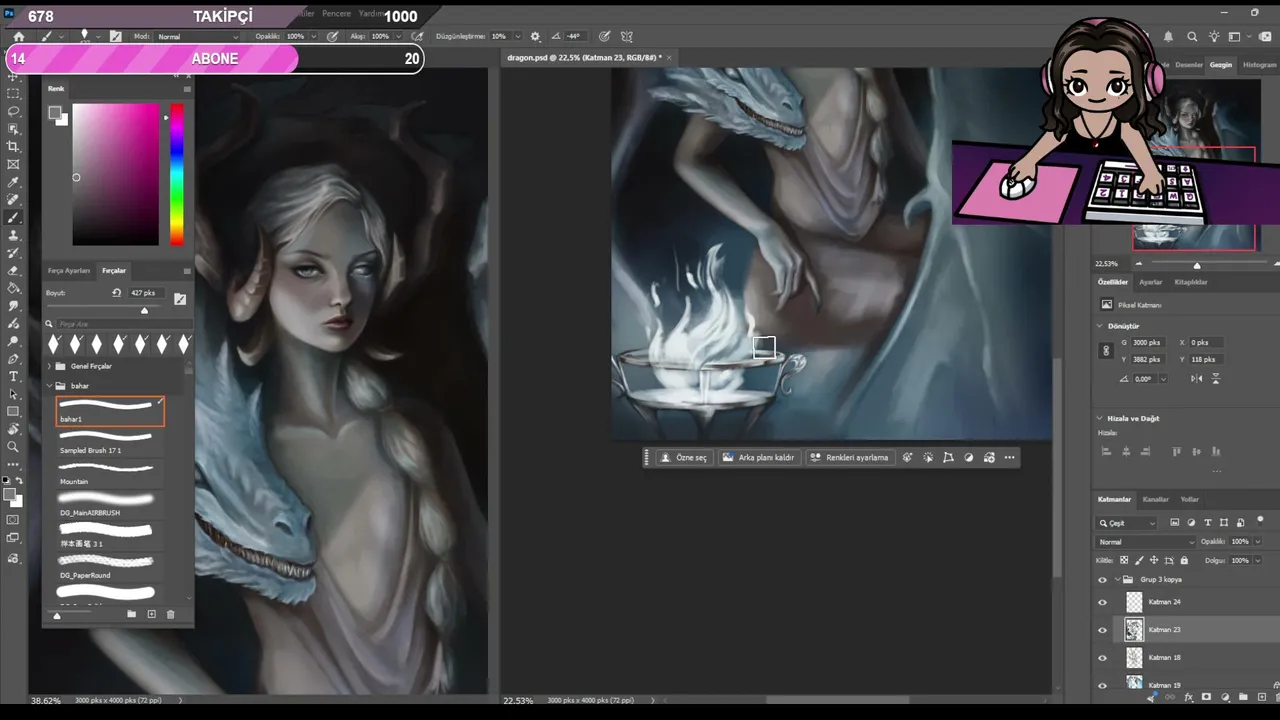Delete brush using the trash icon
The image size is (1280, 720).
(x=170, y=614)
